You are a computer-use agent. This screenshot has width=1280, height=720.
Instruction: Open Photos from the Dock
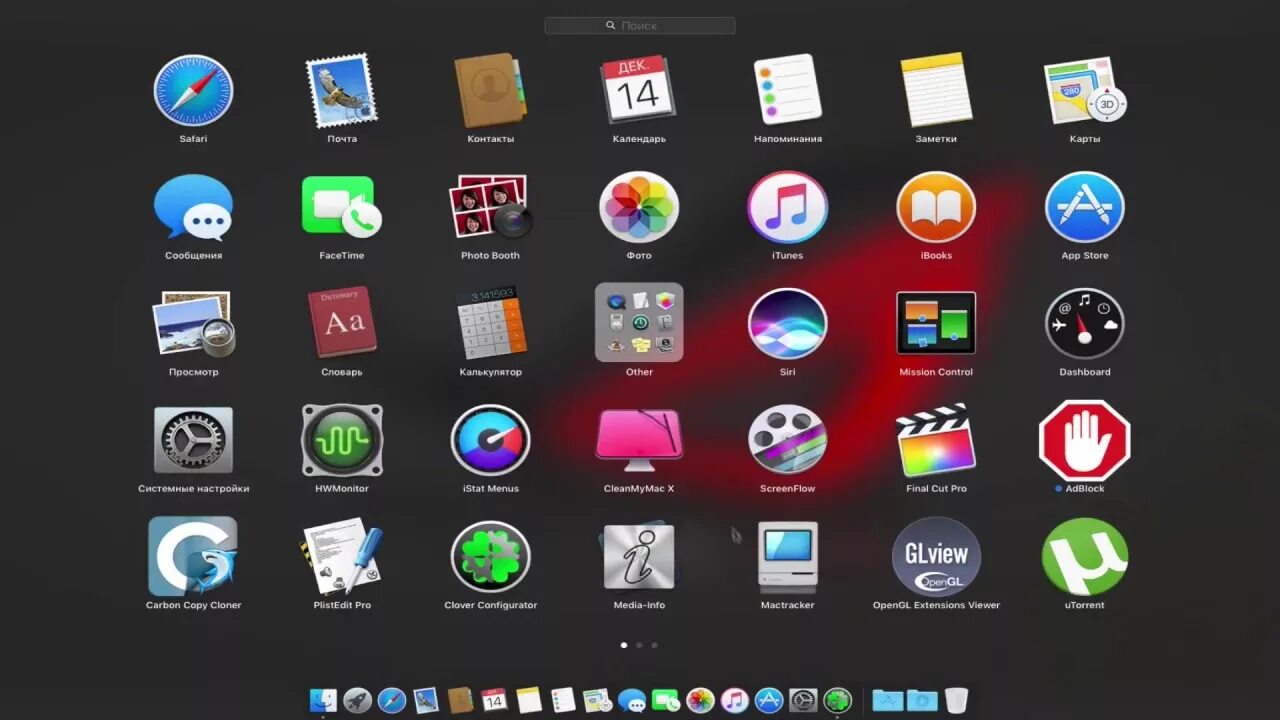[700, 700]
